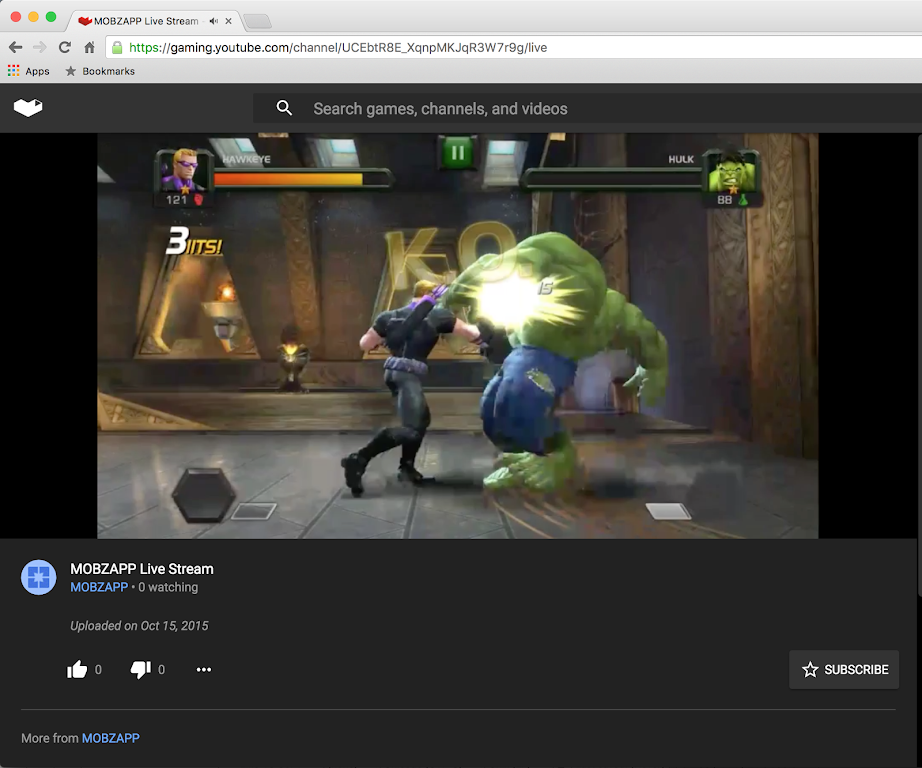The image size is (922, 768).
Task: Click the YouTube Gaming logo icon
Action: tap(28, 108)
